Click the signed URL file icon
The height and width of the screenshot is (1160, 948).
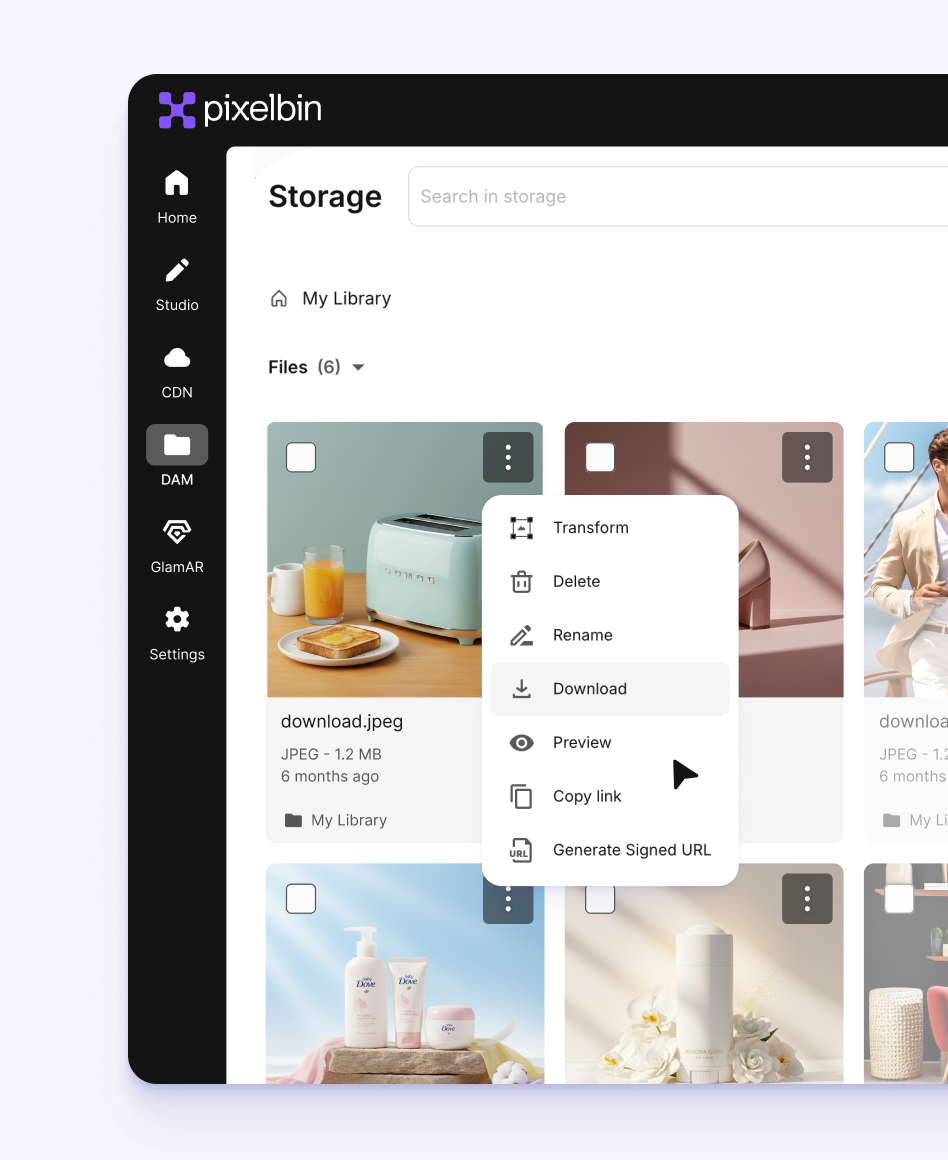tap(520, 850)
